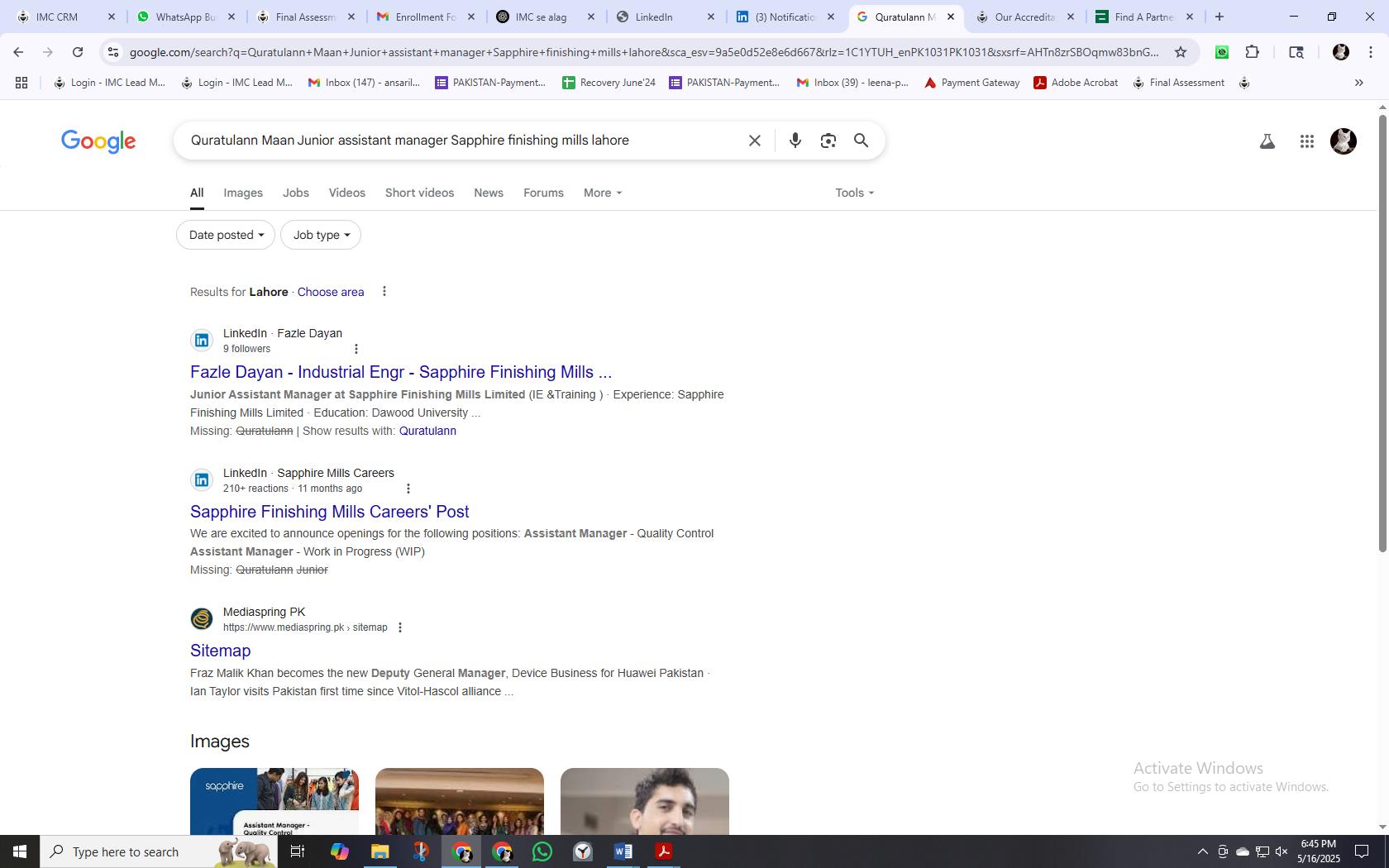Click the Choose area link
Screen dimensions: 1389x868
[331, 292]
